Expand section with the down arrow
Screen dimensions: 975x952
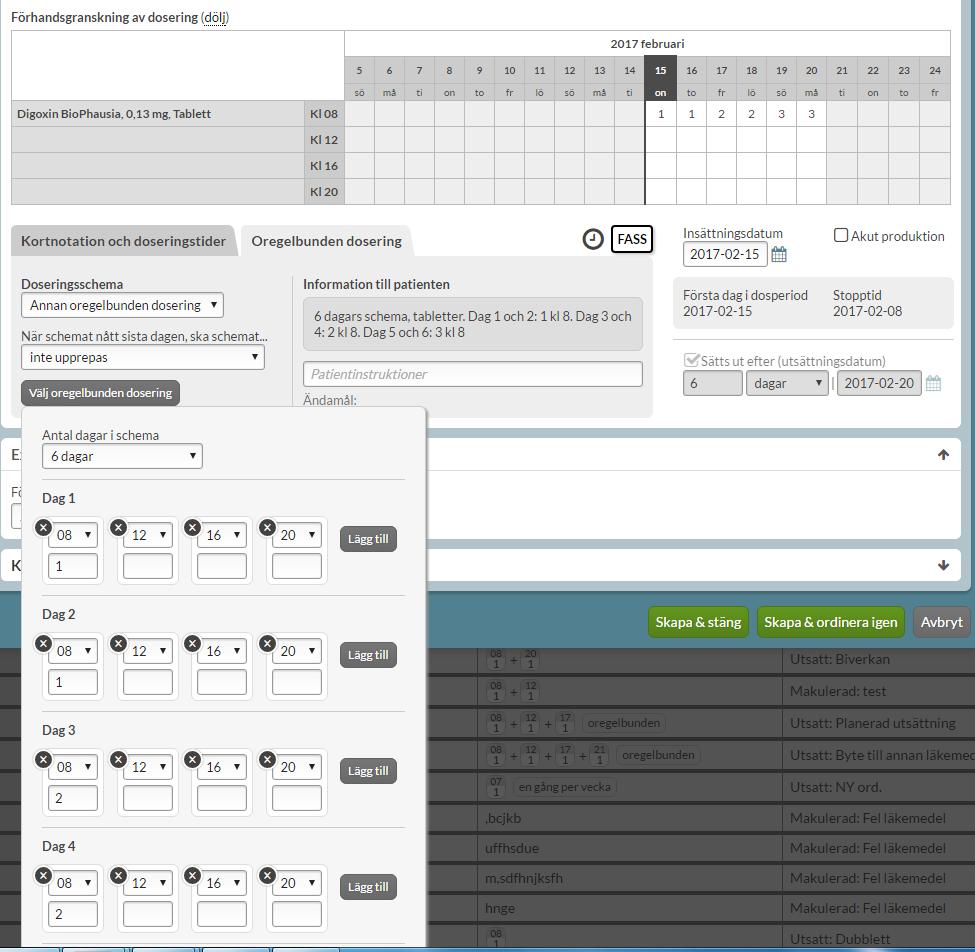point(943,565)
